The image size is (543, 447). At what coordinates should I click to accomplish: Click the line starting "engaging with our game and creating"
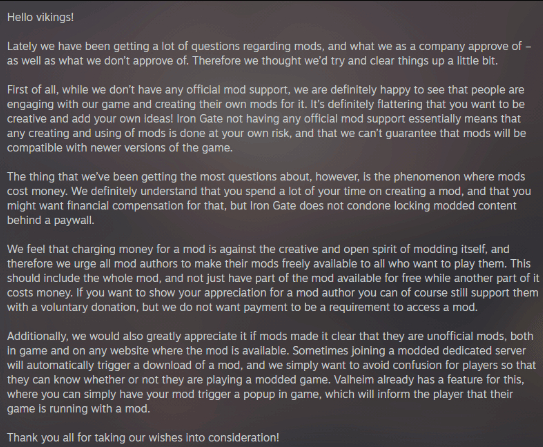coord(266,104)
